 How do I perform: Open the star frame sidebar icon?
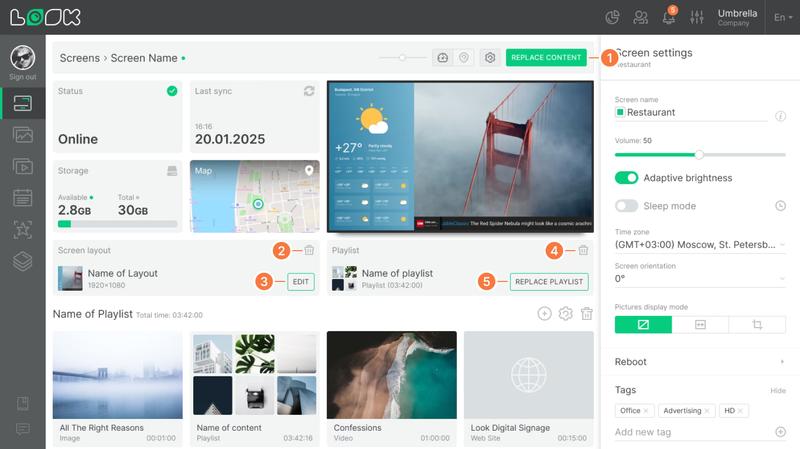[x=22, y=230]
